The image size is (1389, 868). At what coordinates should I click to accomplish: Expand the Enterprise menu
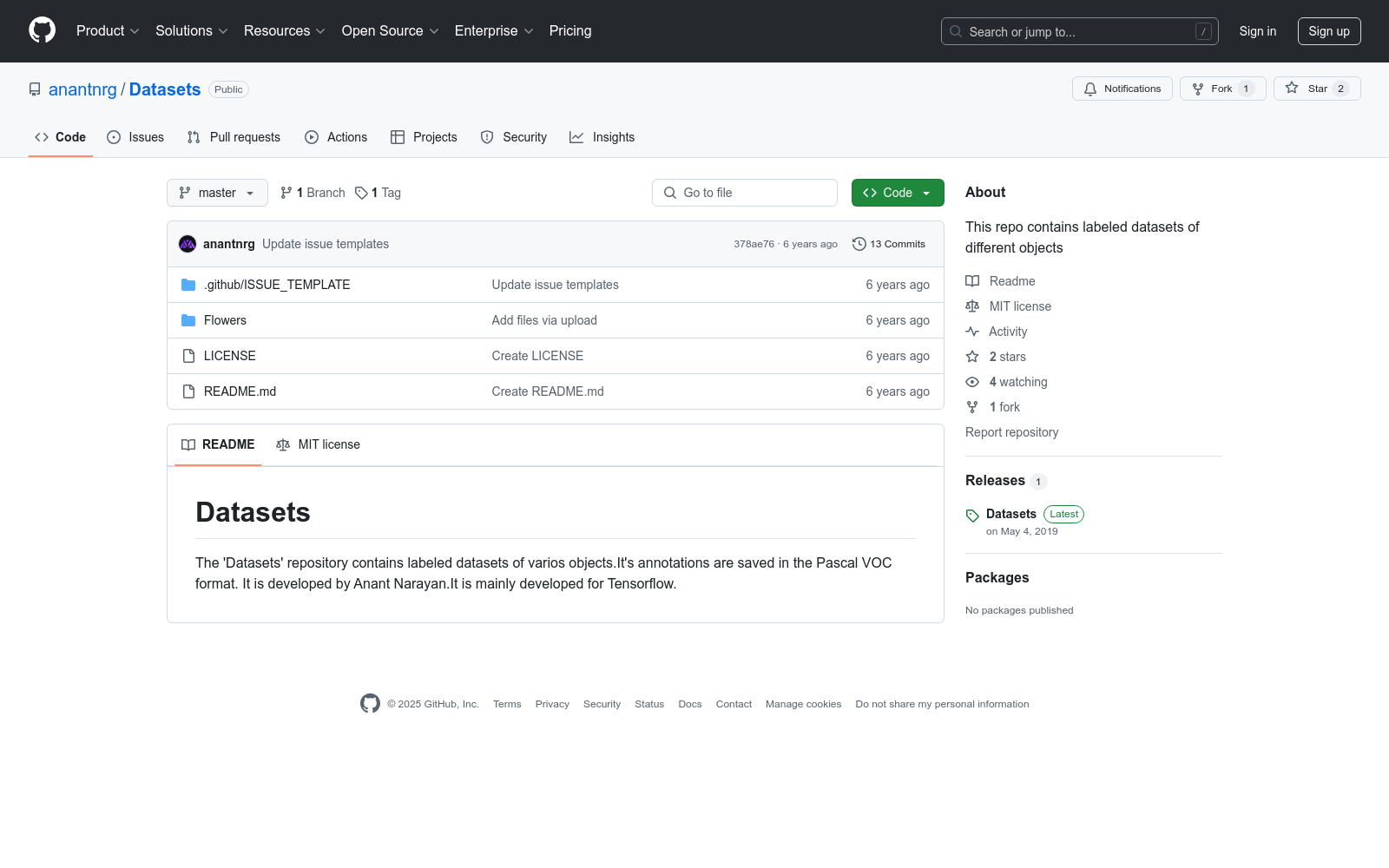494,31
